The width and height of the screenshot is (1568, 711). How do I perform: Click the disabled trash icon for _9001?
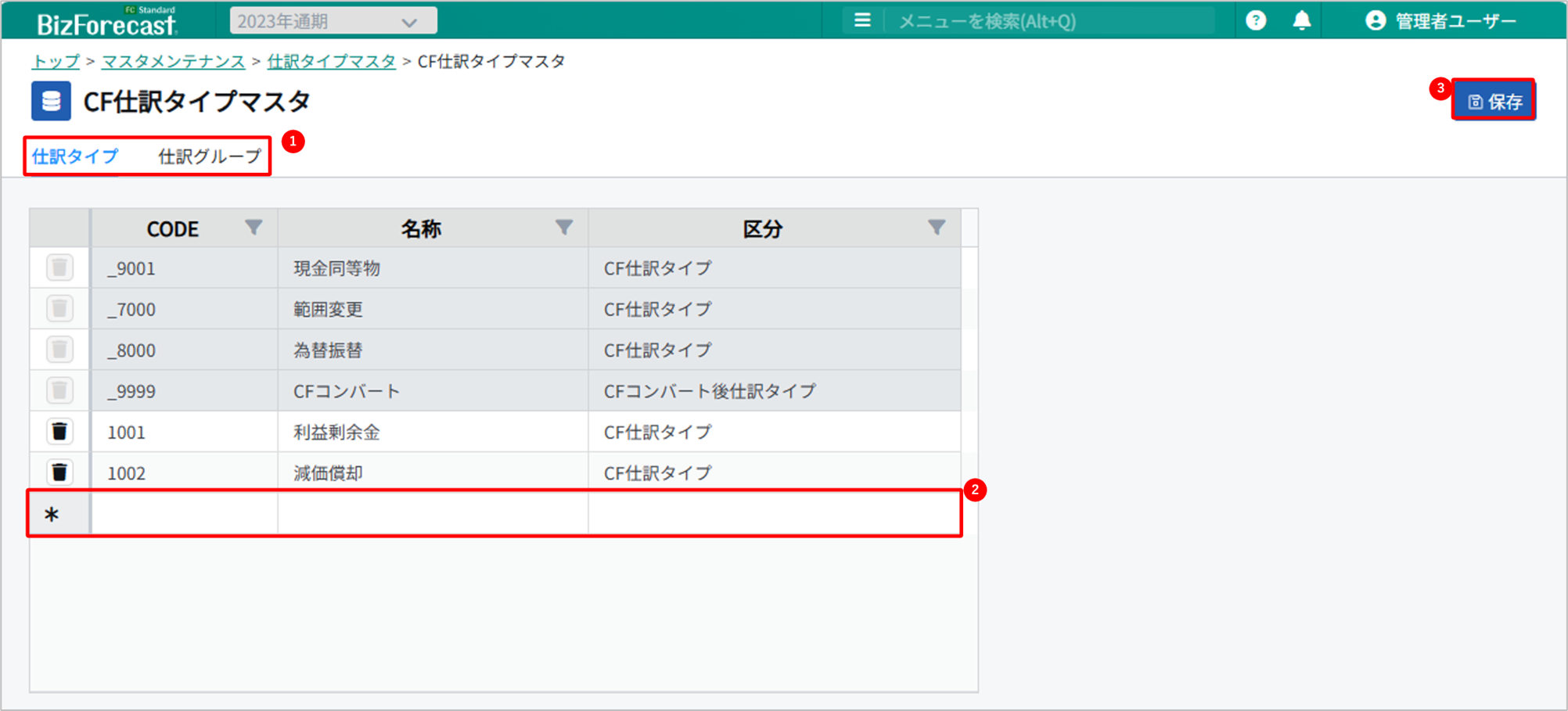[59, 268]
